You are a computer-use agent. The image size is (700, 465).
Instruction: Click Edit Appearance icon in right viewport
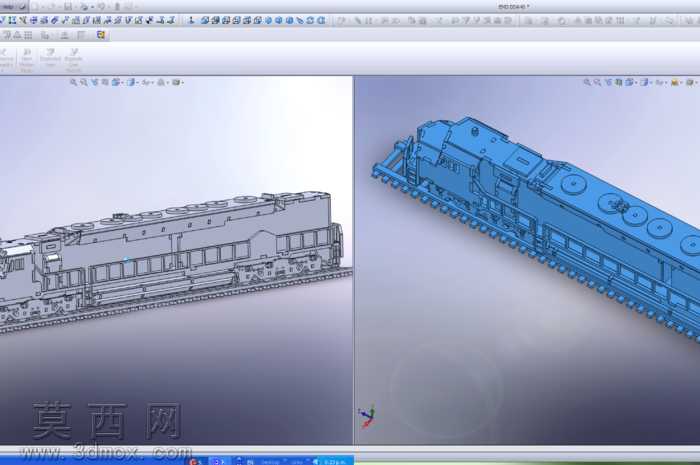pos(675,83)
